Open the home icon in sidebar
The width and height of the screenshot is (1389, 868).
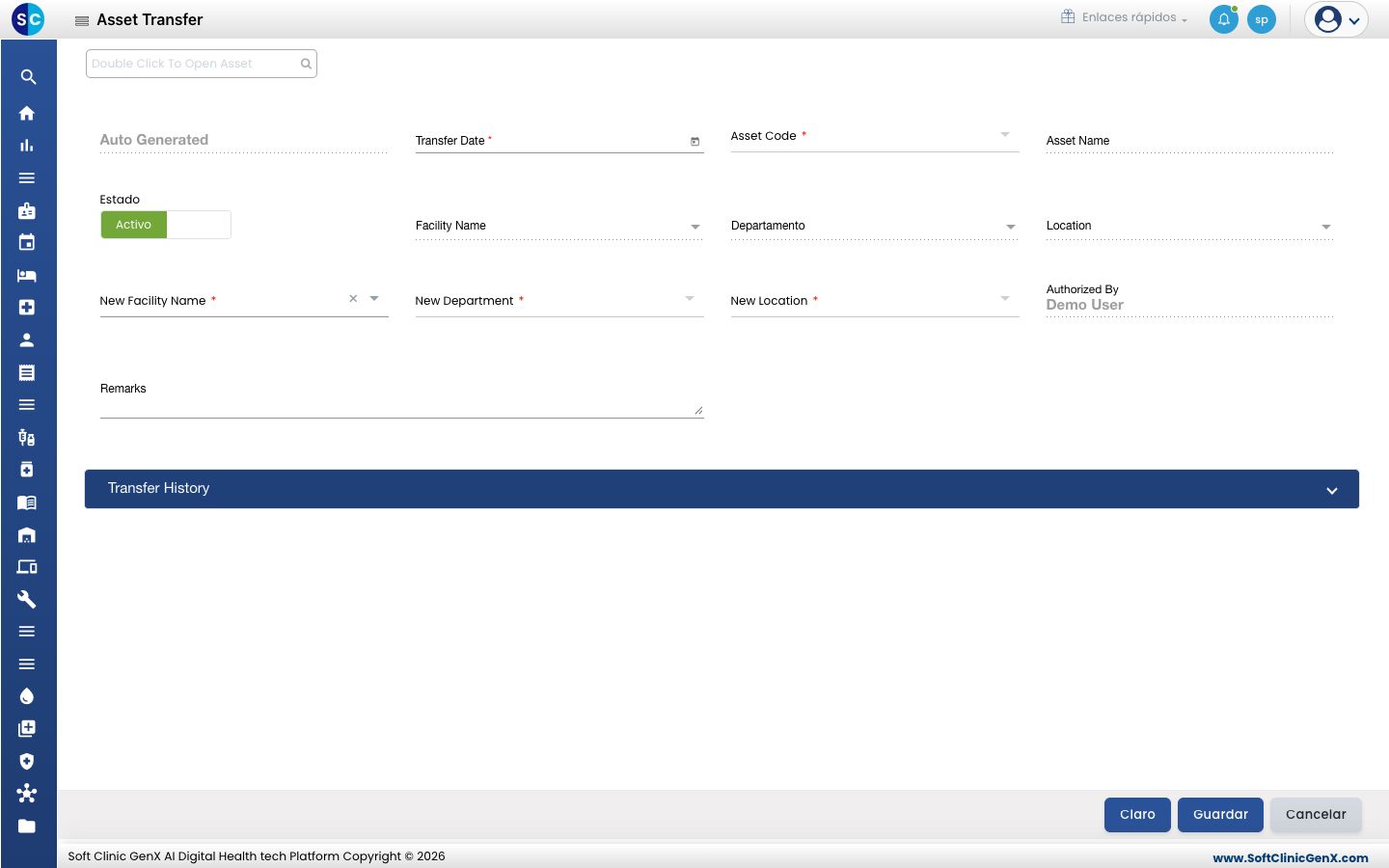(27, 113)
